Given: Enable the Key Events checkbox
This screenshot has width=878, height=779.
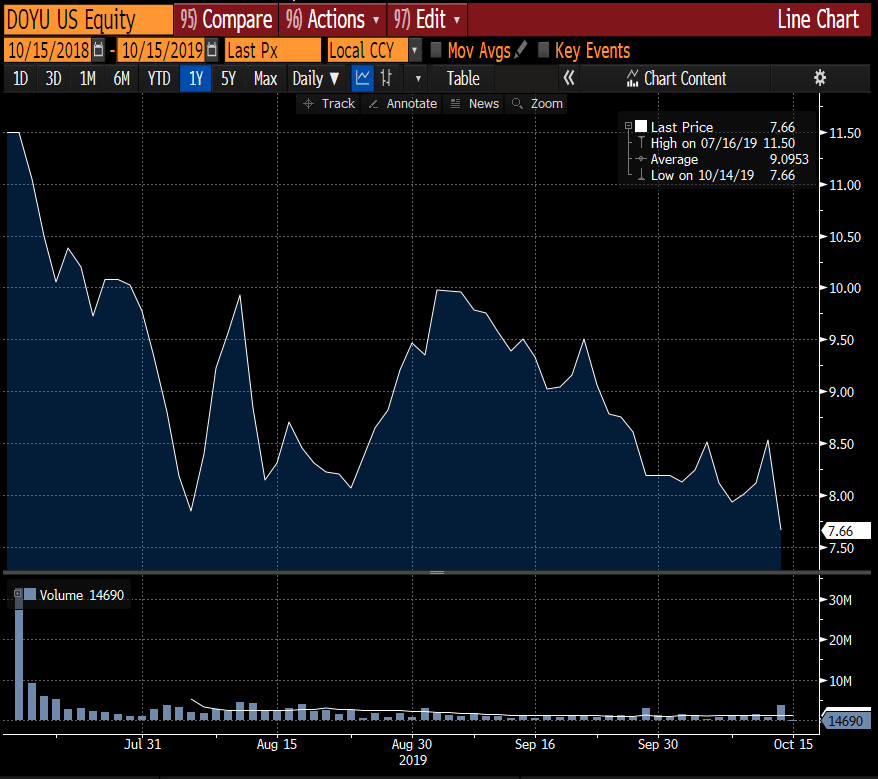Looking at the screenshot, I should pos(543,50).
